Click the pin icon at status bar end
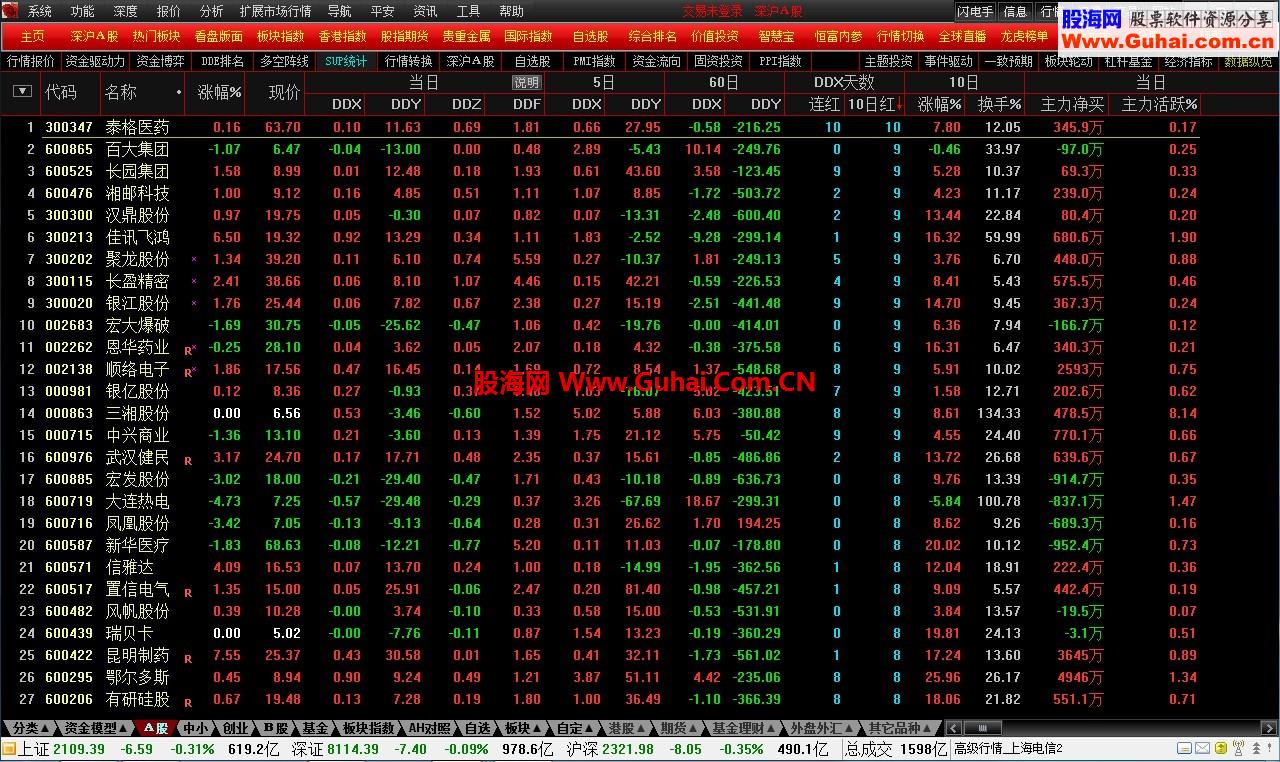Image resolution: width=1280 pixels, height=762 pixels. tap(1270, 747)
